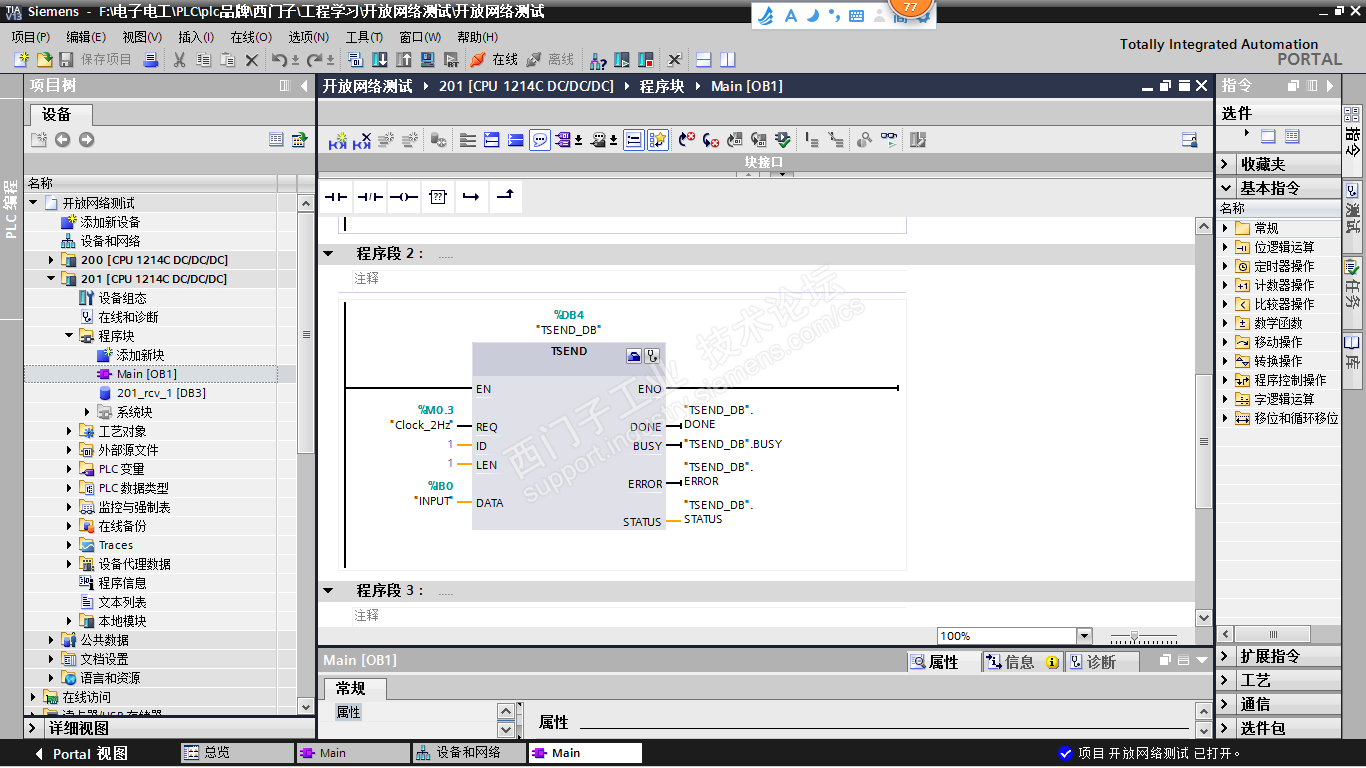Insert an output coil instruction
The height and width of the screenshot is (768, 1366).
[x=404, y=197]
